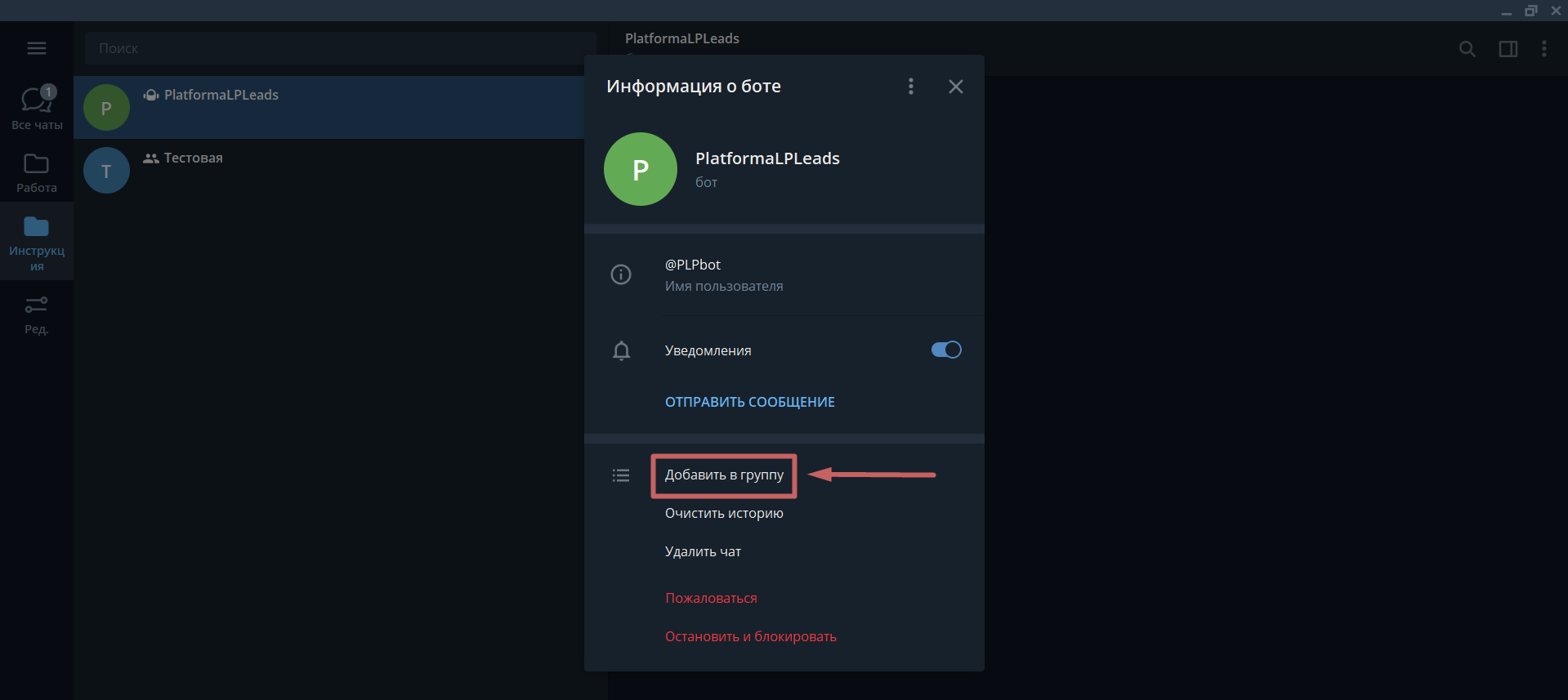Open the All chats folder
The image size is (1568, 700).
pos(37,108)
